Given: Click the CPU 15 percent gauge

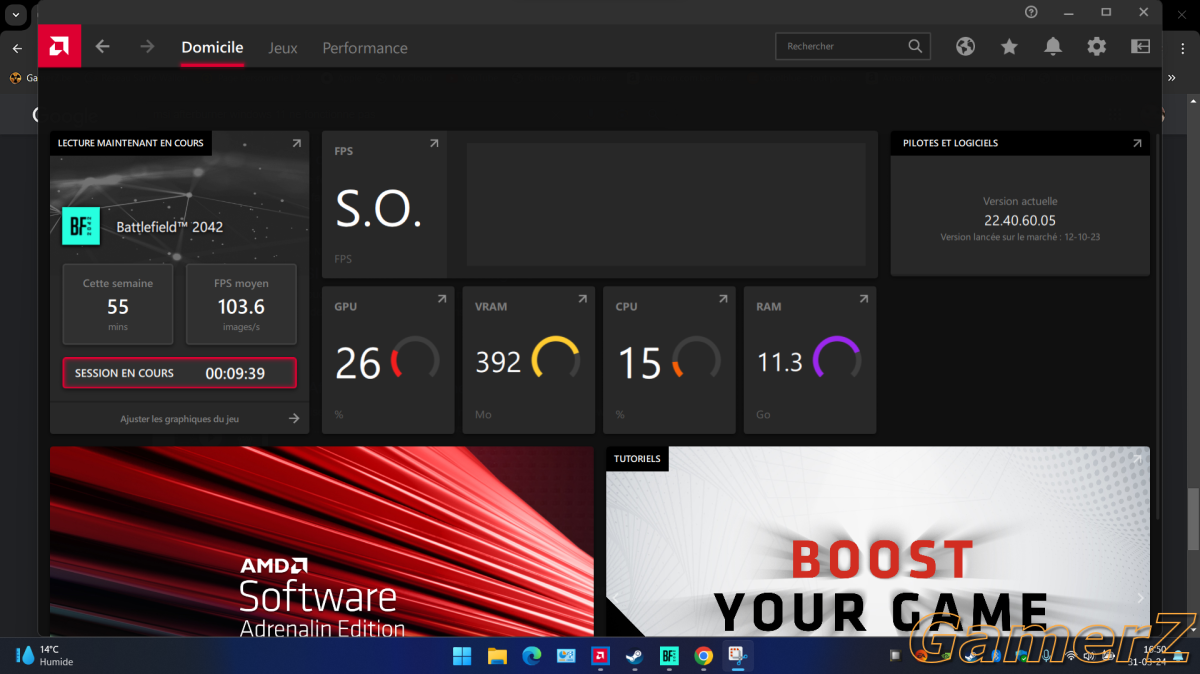Looking at the screenshot, I should [697, 360].
